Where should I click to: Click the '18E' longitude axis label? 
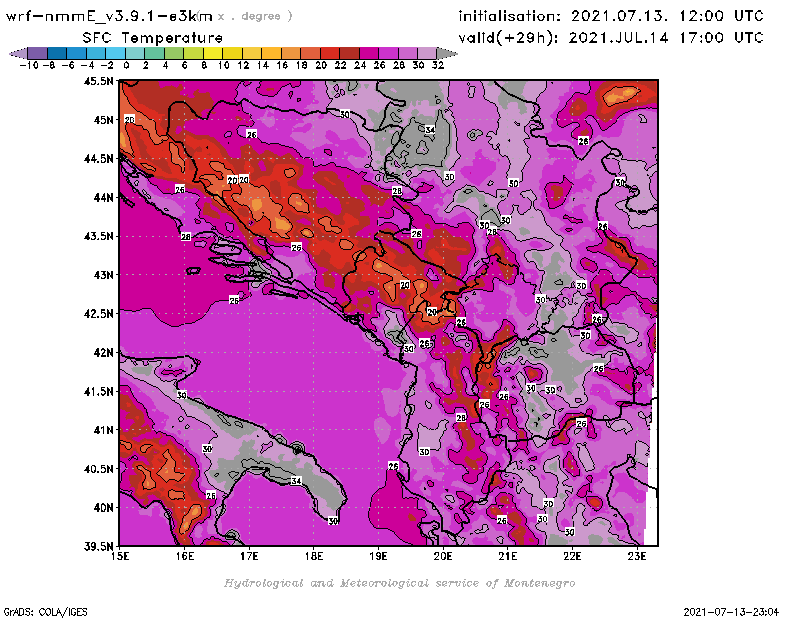(314, 556)
